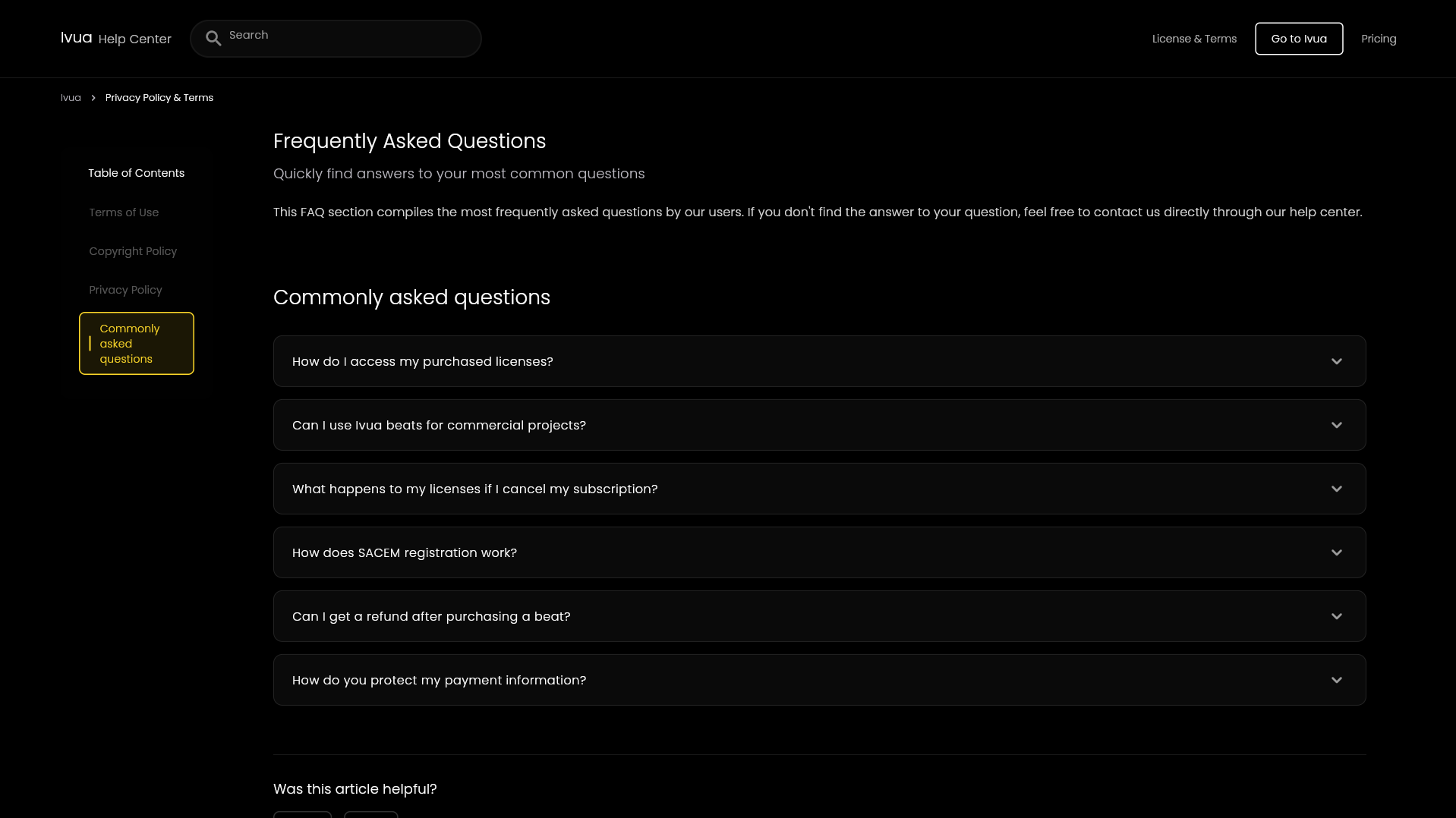Expand the commercial projects question chevron

coord(1336,425)
